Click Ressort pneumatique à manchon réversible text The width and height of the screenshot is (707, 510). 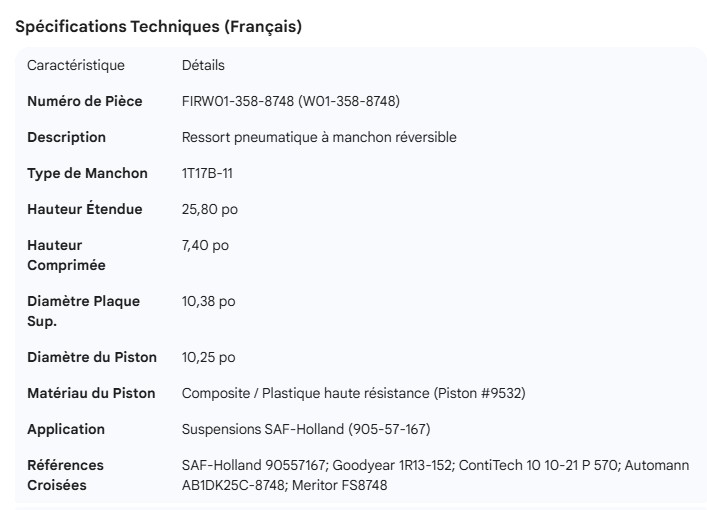(319, 137)
